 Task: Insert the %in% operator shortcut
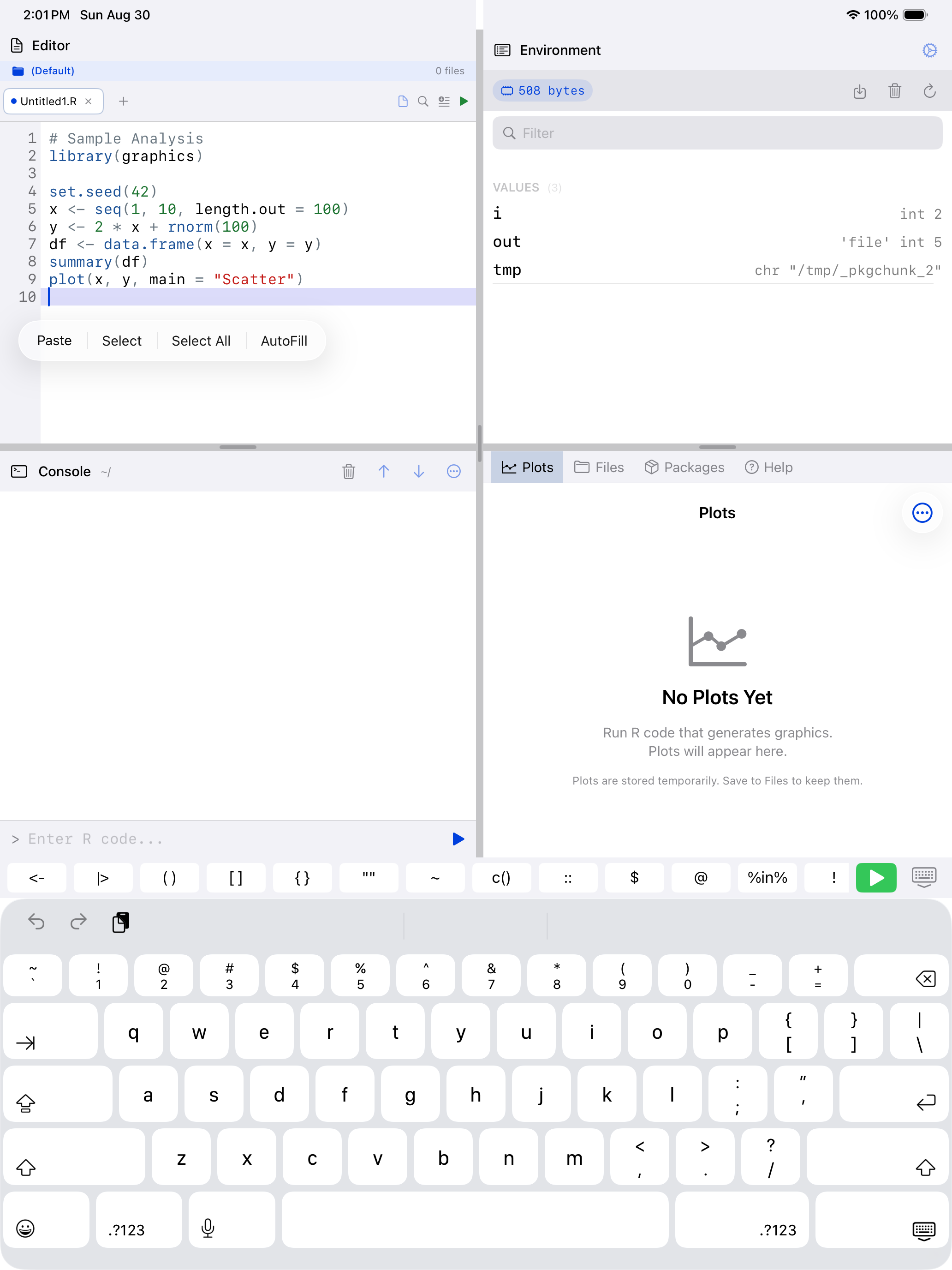tap(767, 877)
